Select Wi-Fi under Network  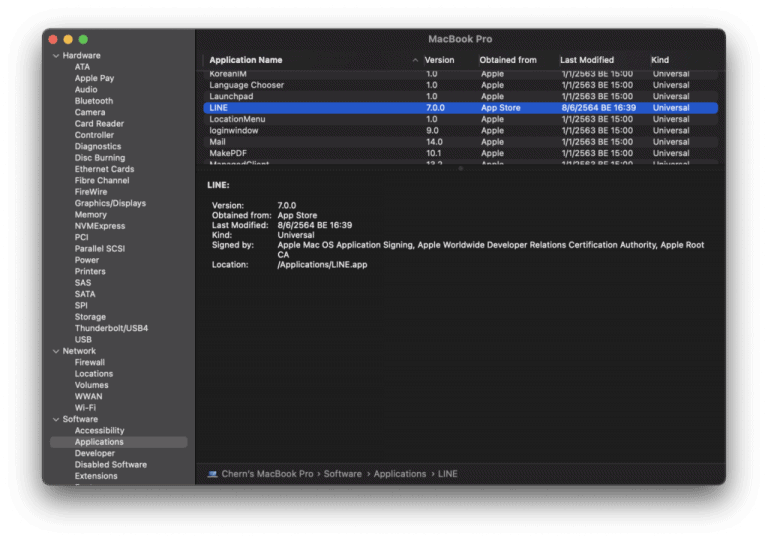coord(85,408)
